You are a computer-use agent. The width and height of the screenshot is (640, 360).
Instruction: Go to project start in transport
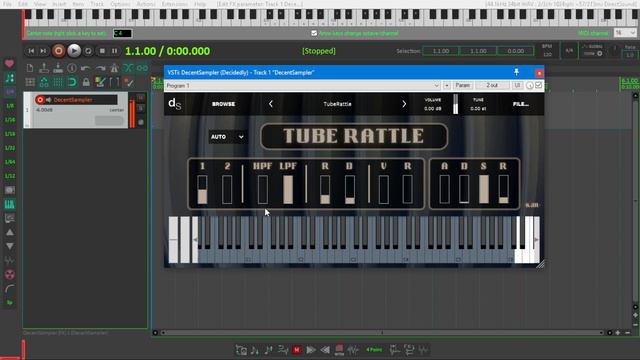[31, 51]
